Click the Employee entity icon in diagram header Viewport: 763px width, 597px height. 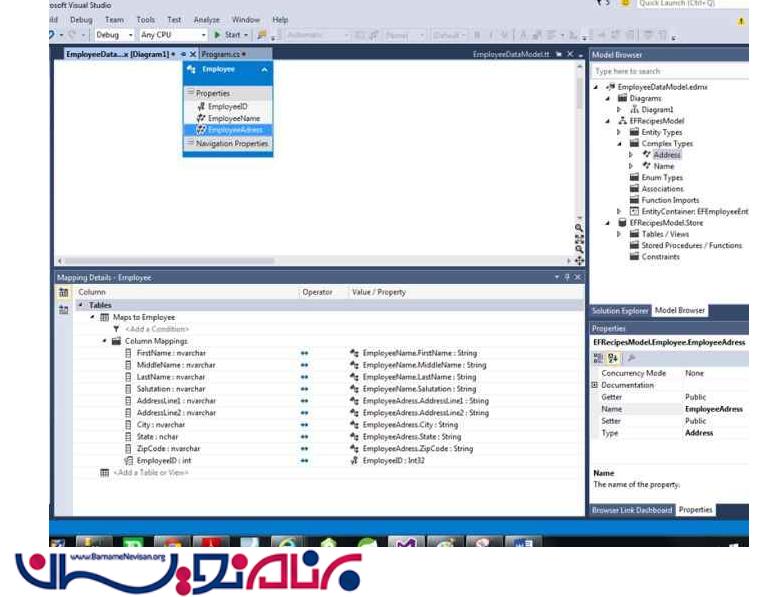click(x=191, y=70)
